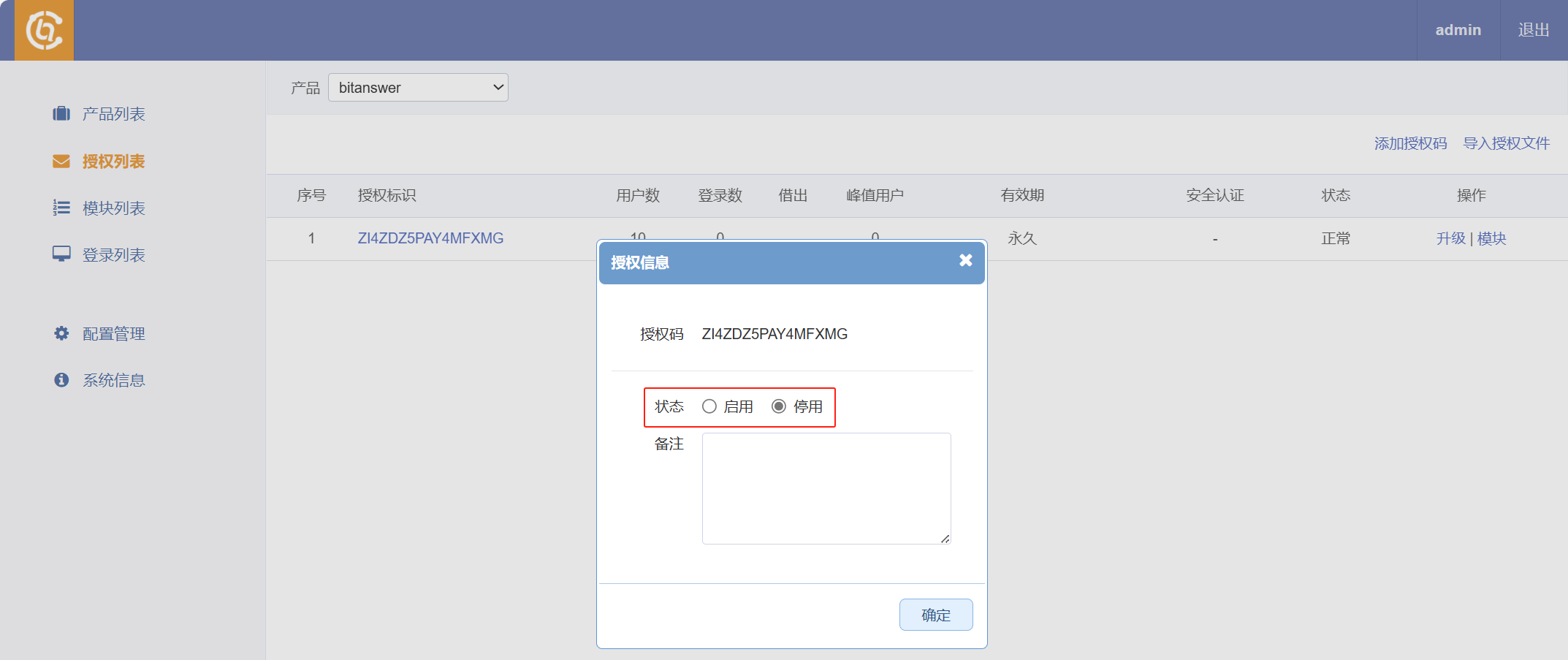Click the 授权信息 dialog title

coord(640,262)
